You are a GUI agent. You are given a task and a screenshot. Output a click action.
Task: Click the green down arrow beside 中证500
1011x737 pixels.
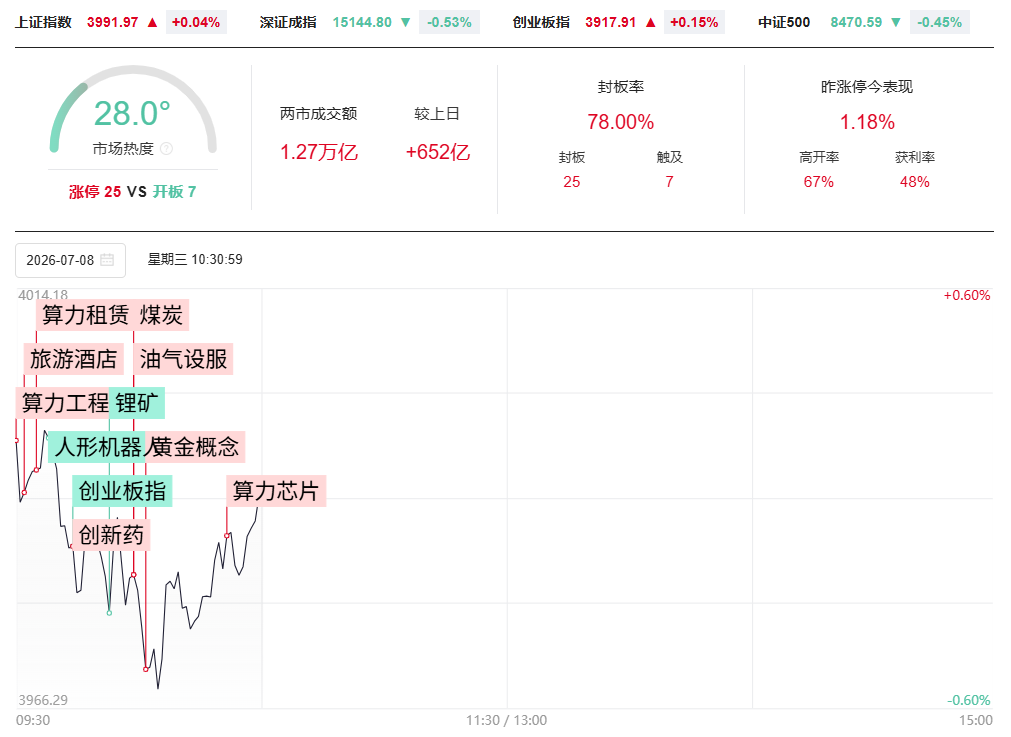click(896, 23)
